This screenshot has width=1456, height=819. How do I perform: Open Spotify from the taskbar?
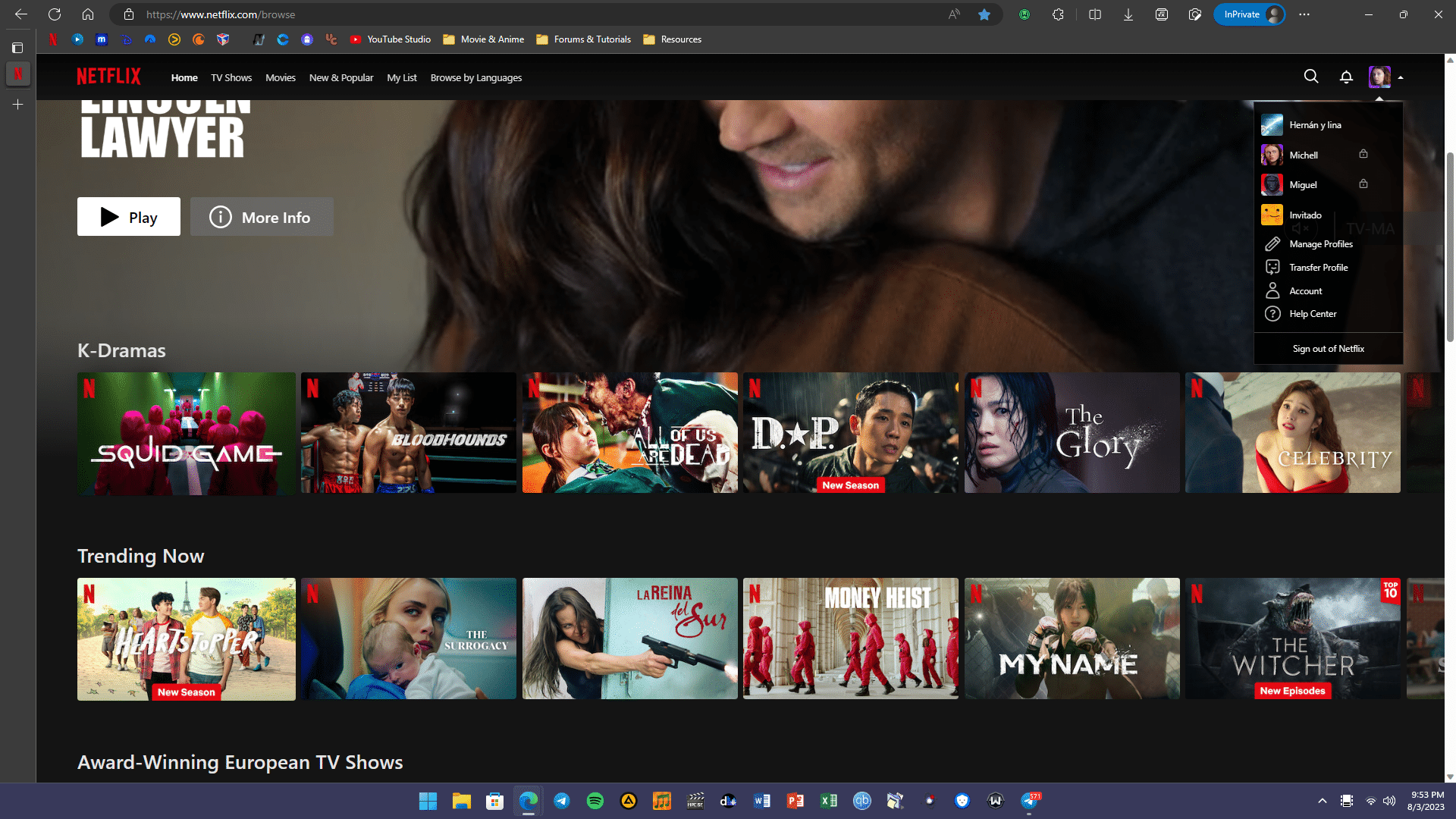pyautogui.click(x=595, y=801)
